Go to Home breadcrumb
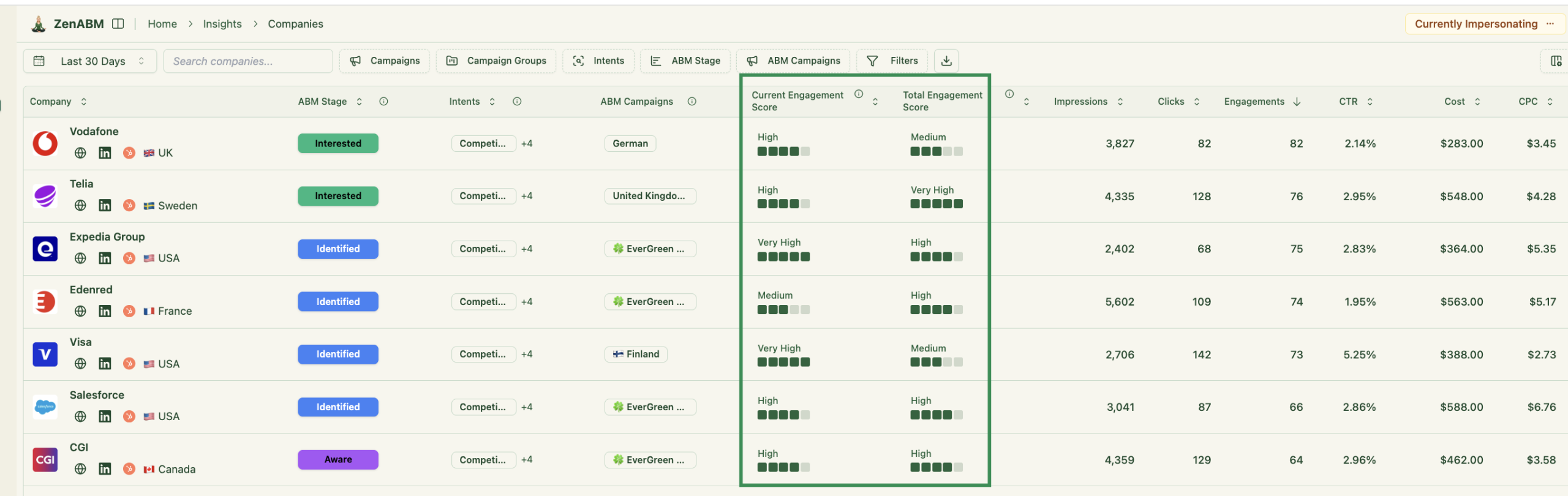This screenshot has width=1568, height=496. [162, 24]
